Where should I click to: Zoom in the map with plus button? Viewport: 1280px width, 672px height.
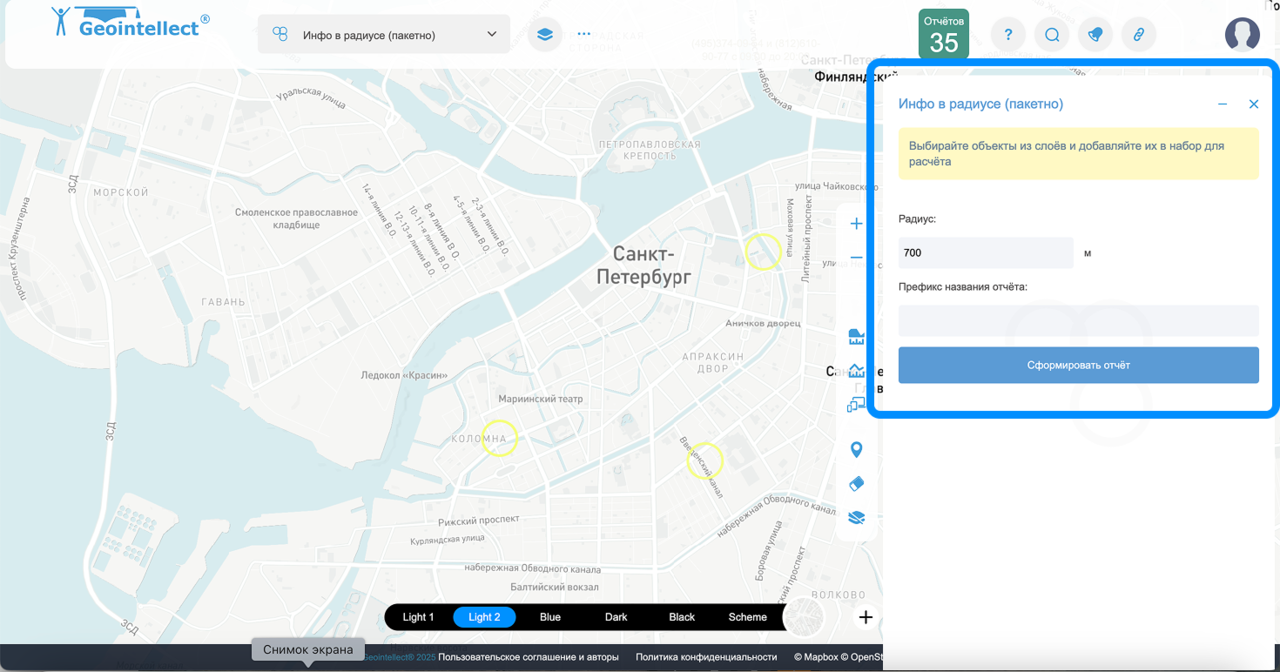pyautogui.click(x=856, y=224)
